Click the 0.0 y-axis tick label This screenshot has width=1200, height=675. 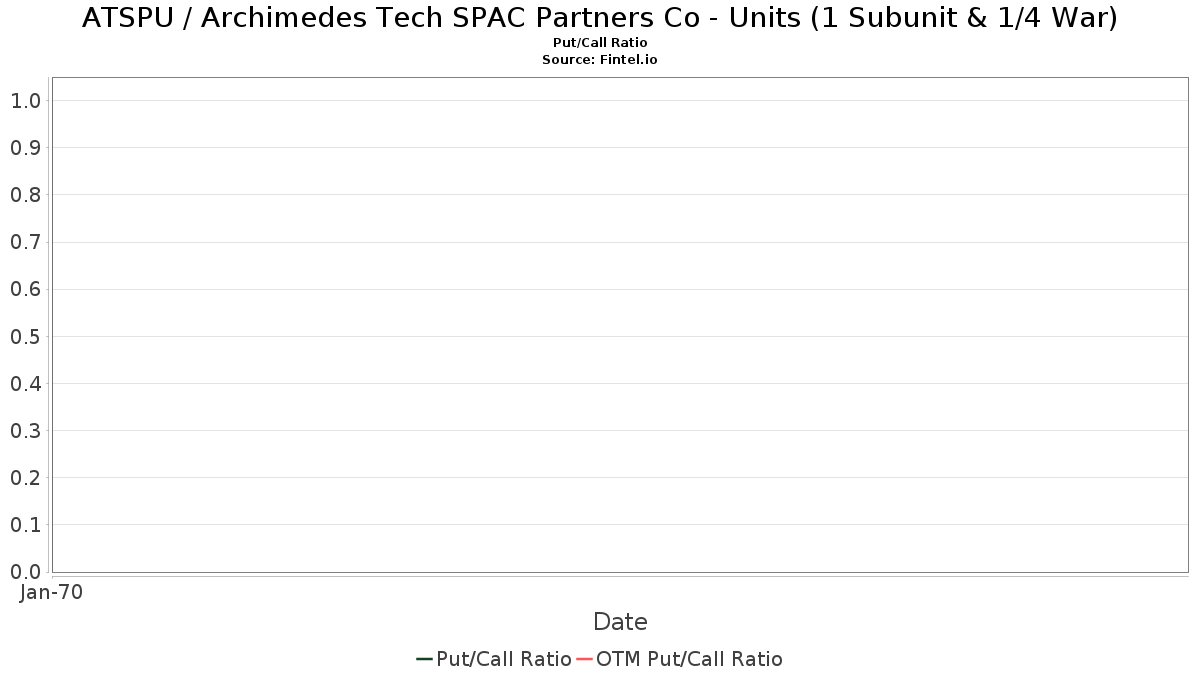[x=25, y=572]
